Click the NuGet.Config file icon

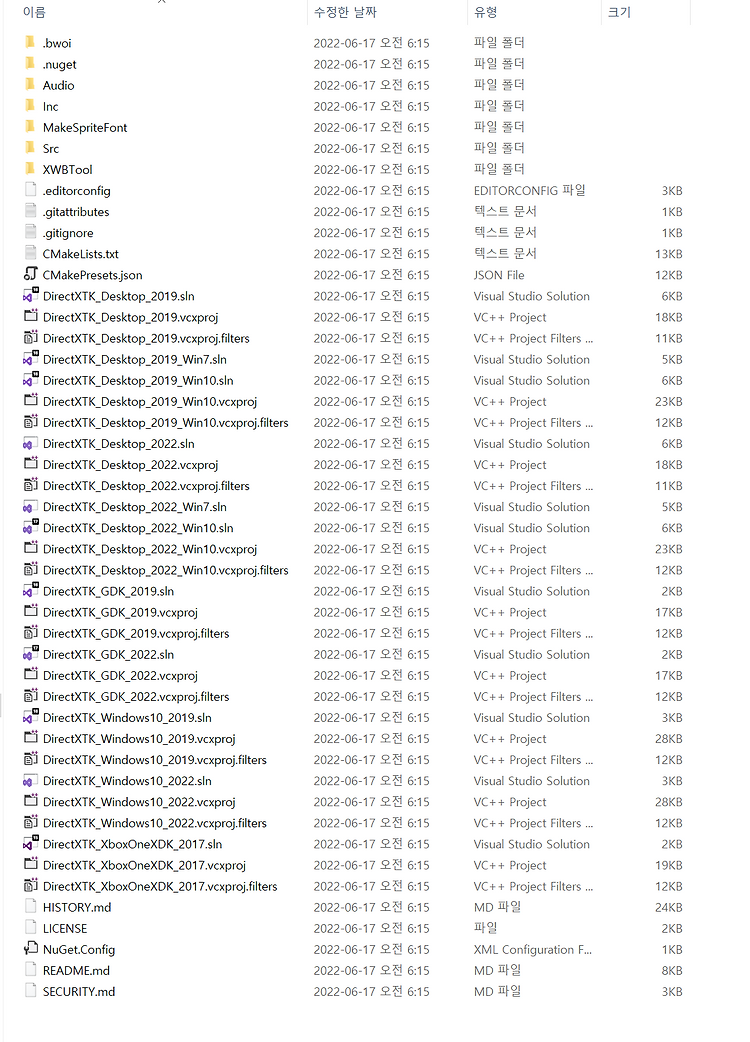31,949
